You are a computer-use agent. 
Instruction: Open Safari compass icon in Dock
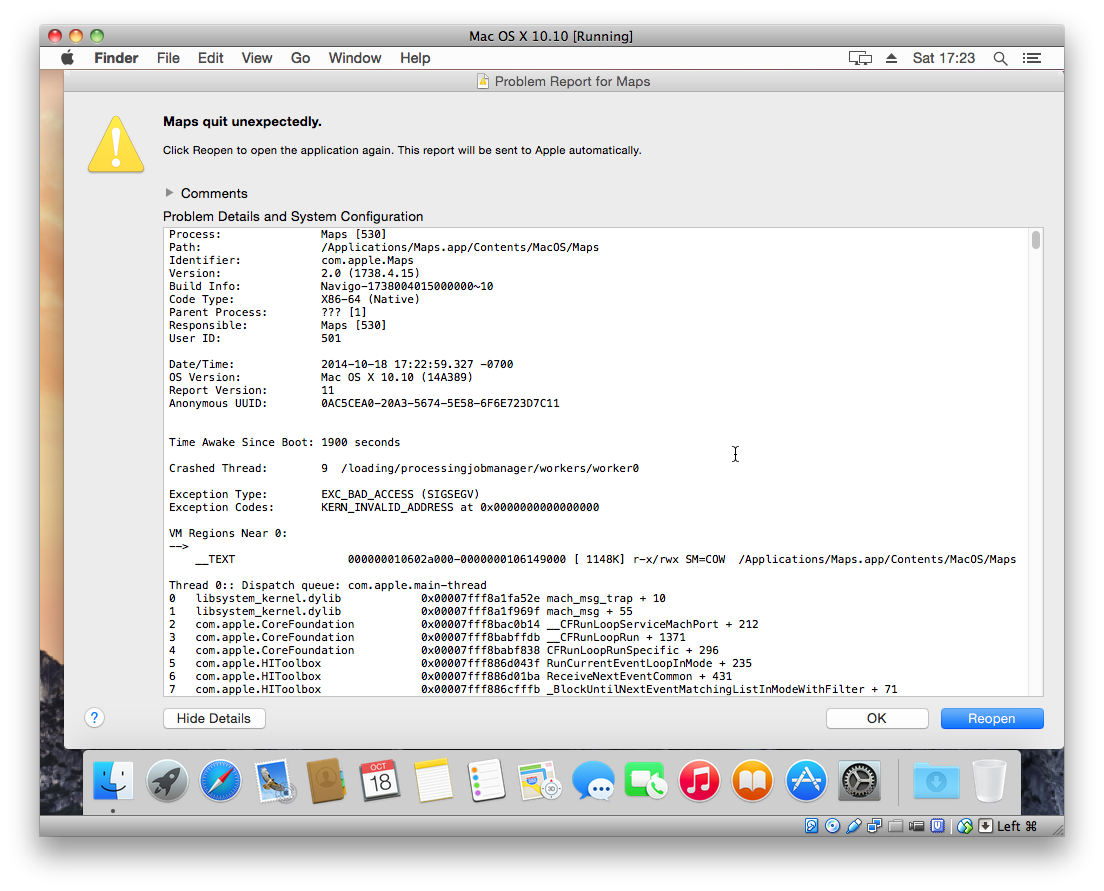point(220,780)
